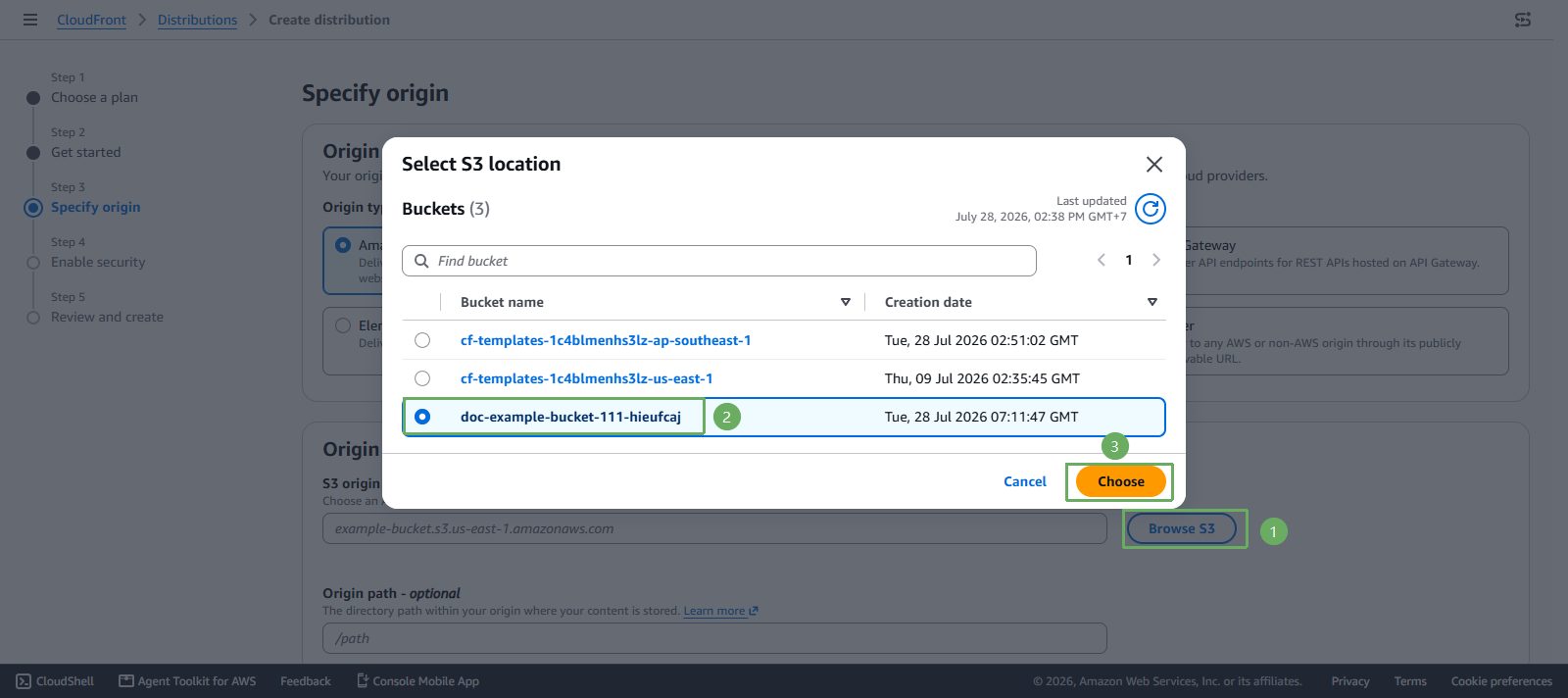Go to next page of buckets
Screen dimensions: 1568x698
[1156, 260]
